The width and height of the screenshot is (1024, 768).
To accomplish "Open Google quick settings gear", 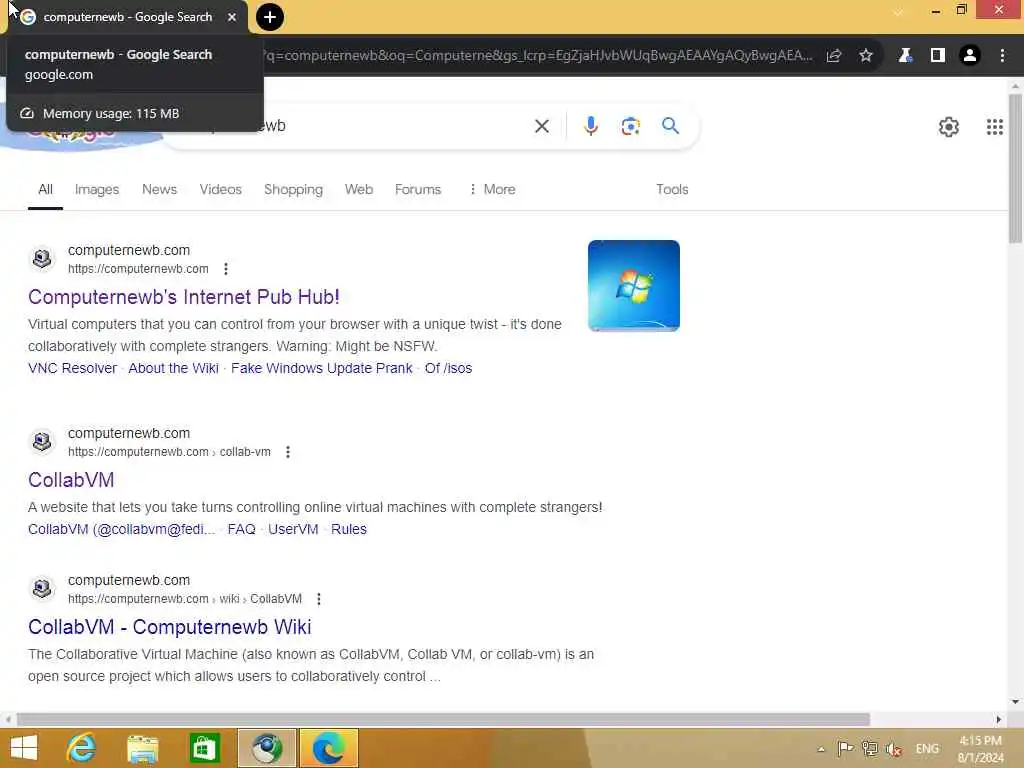I will (x=948, y=127).
